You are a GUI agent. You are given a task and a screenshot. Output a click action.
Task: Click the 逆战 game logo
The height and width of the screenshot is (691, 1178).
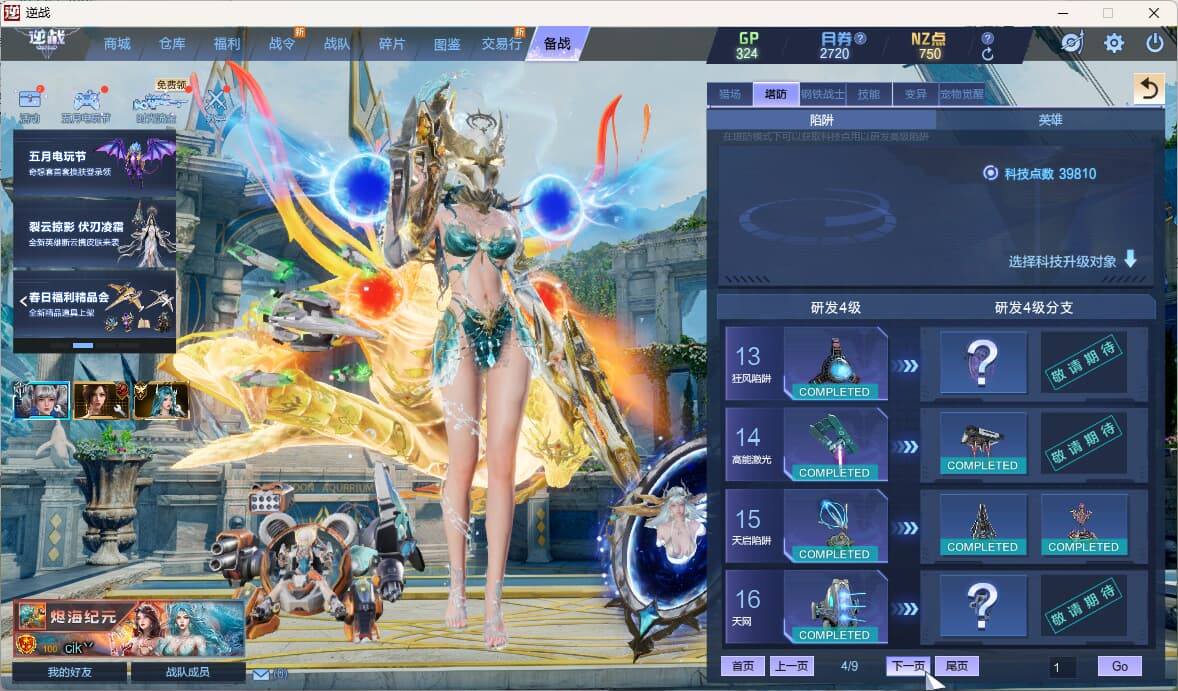[47, 40]
